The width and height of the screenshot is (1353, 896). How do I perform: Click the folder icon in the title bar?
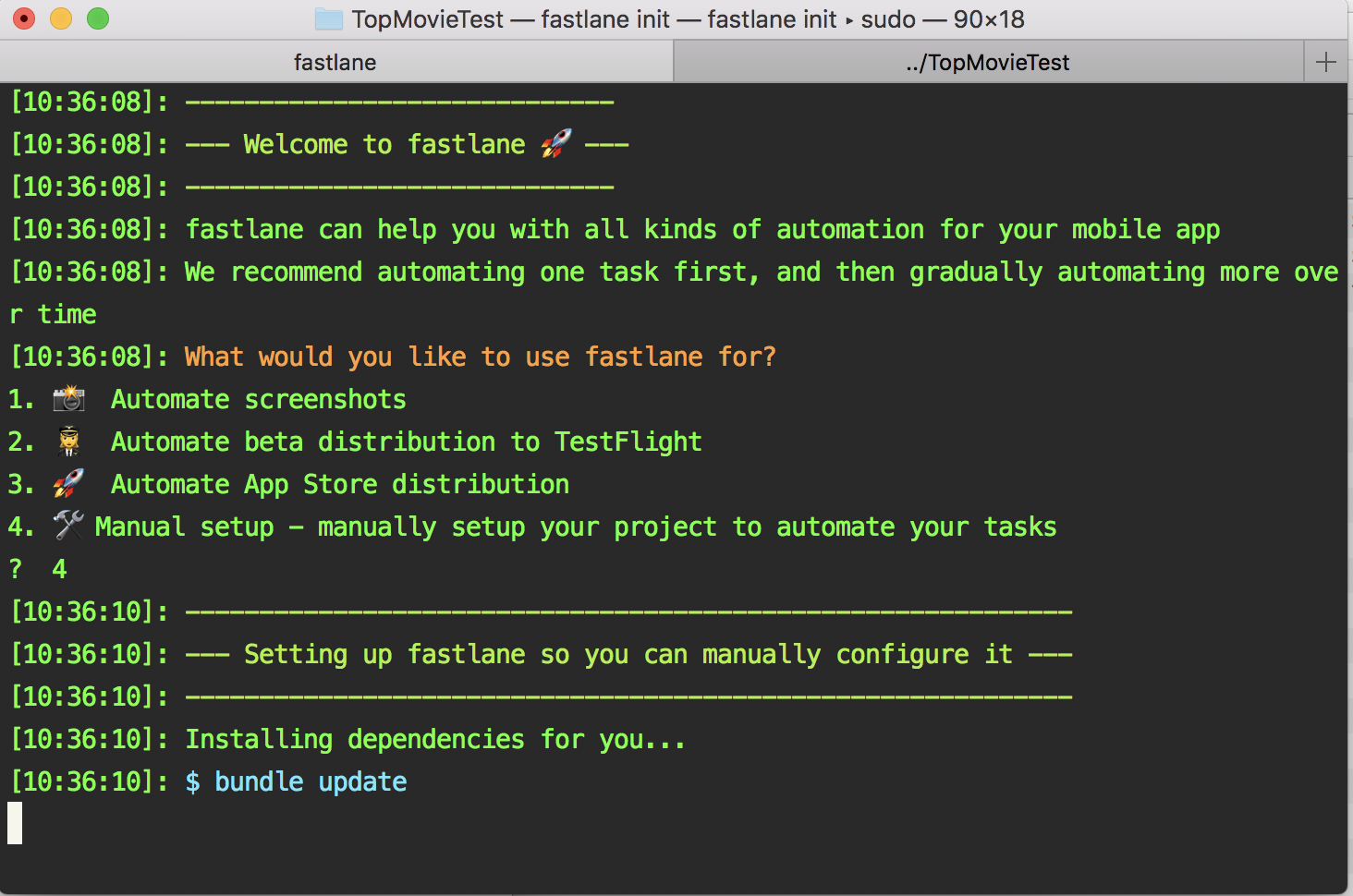pyautogui.click(x=329, y=18)
